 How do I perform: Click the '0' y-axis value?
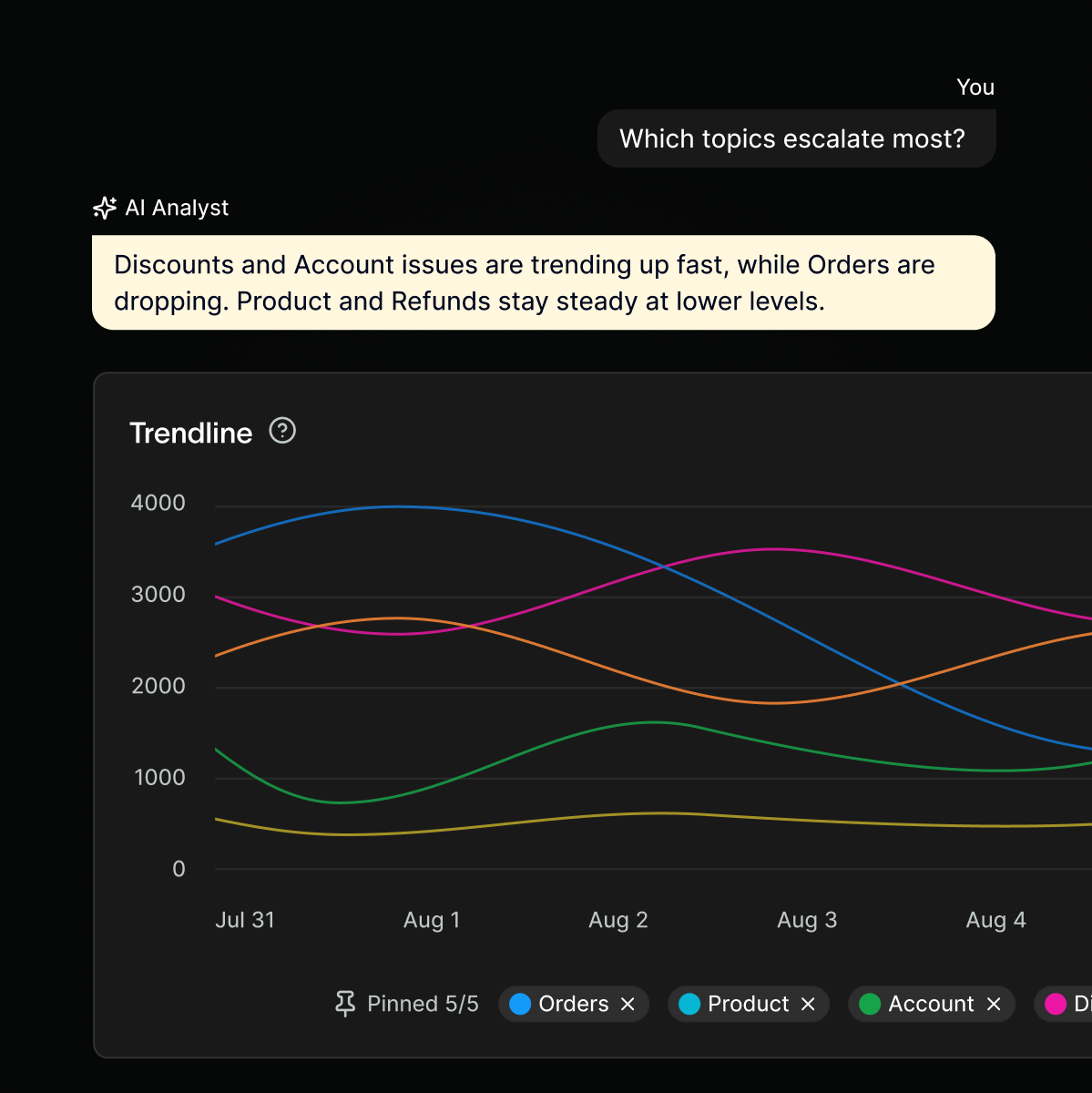point(179,869)
